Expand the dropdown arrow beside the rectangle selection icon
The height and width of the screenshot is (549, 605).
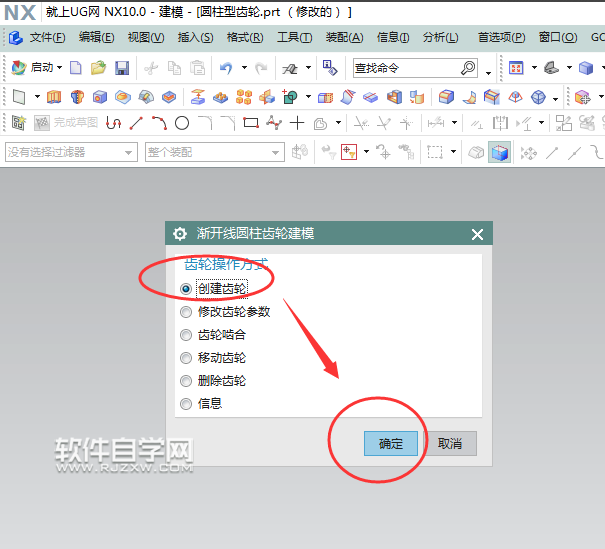pos(453,152)
